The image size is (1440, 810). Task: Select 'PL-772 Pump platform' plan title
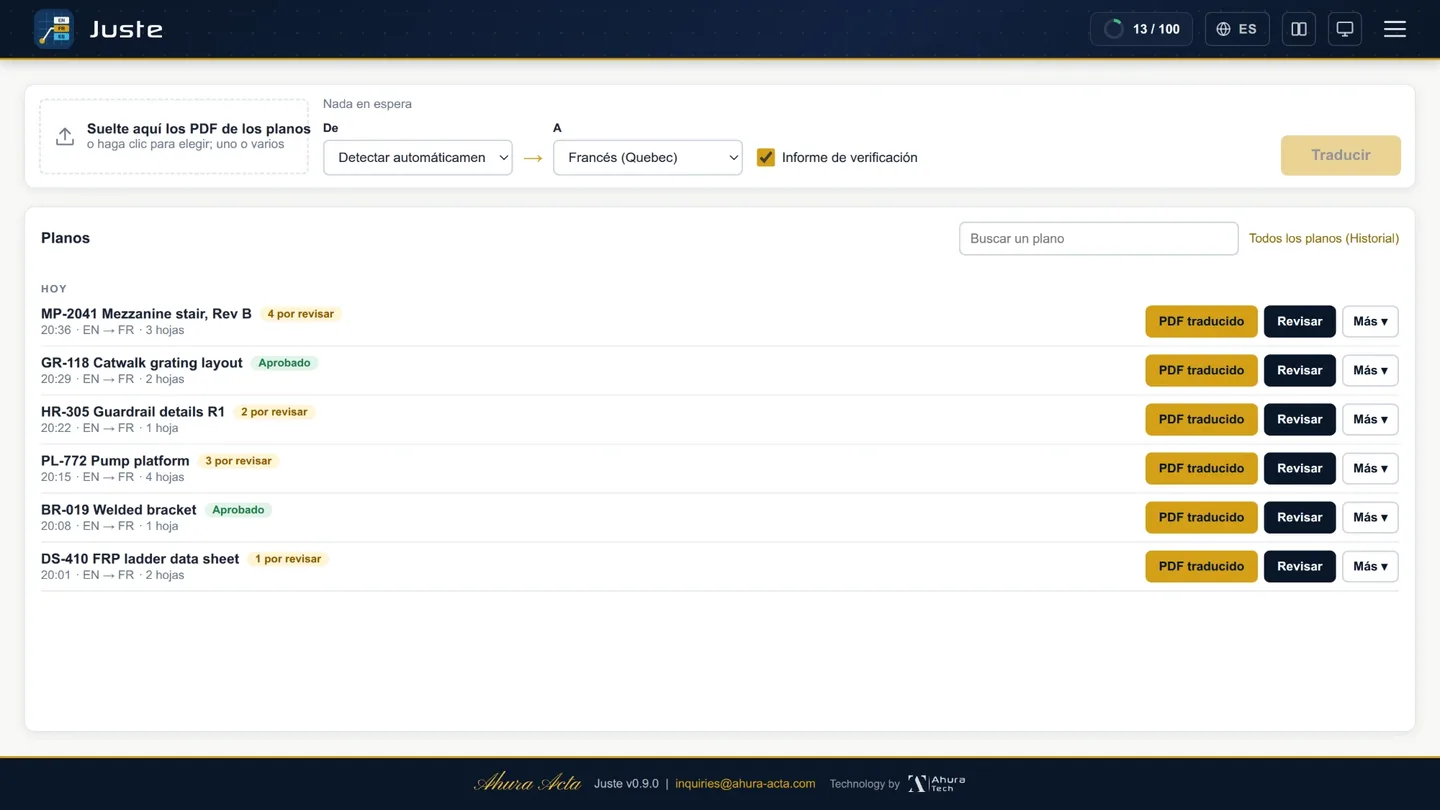(x=115, y=461)
